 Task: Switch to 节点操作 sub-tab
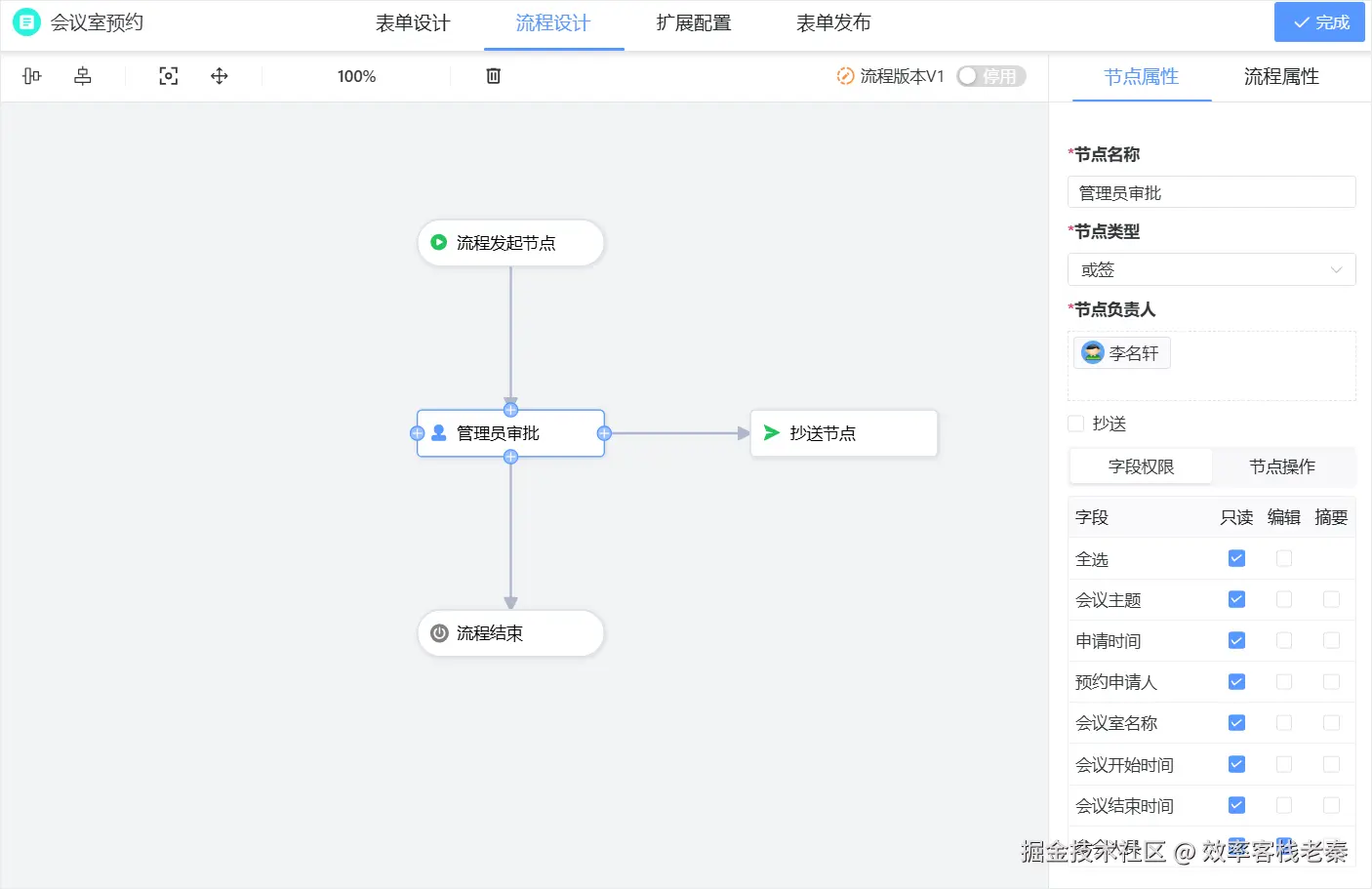(x=1282, y=466)
